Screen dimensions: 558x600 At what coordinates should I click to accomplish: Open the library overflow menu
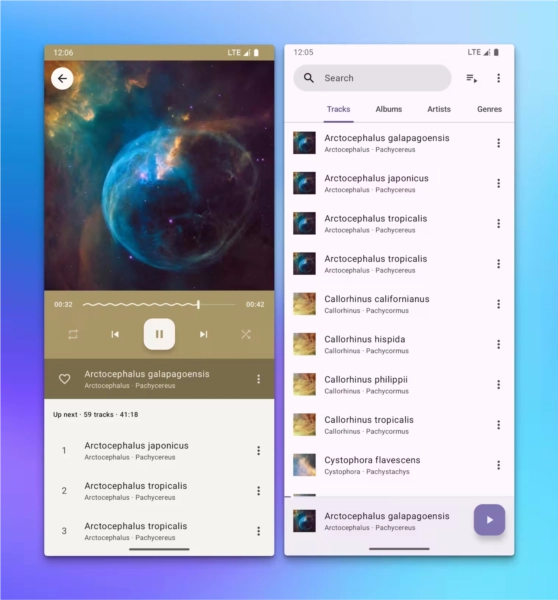[x=498, y=78]
